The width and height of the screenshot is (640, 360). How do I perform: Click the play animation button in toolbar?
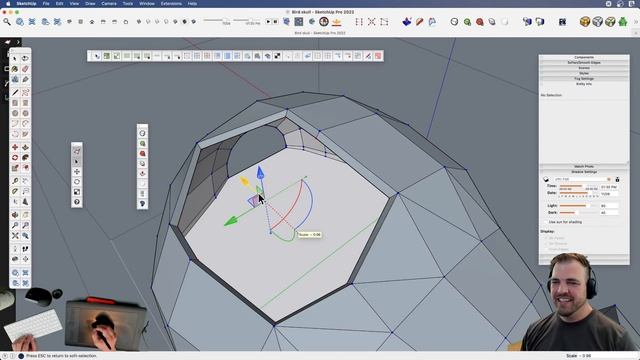click(268, 21)
